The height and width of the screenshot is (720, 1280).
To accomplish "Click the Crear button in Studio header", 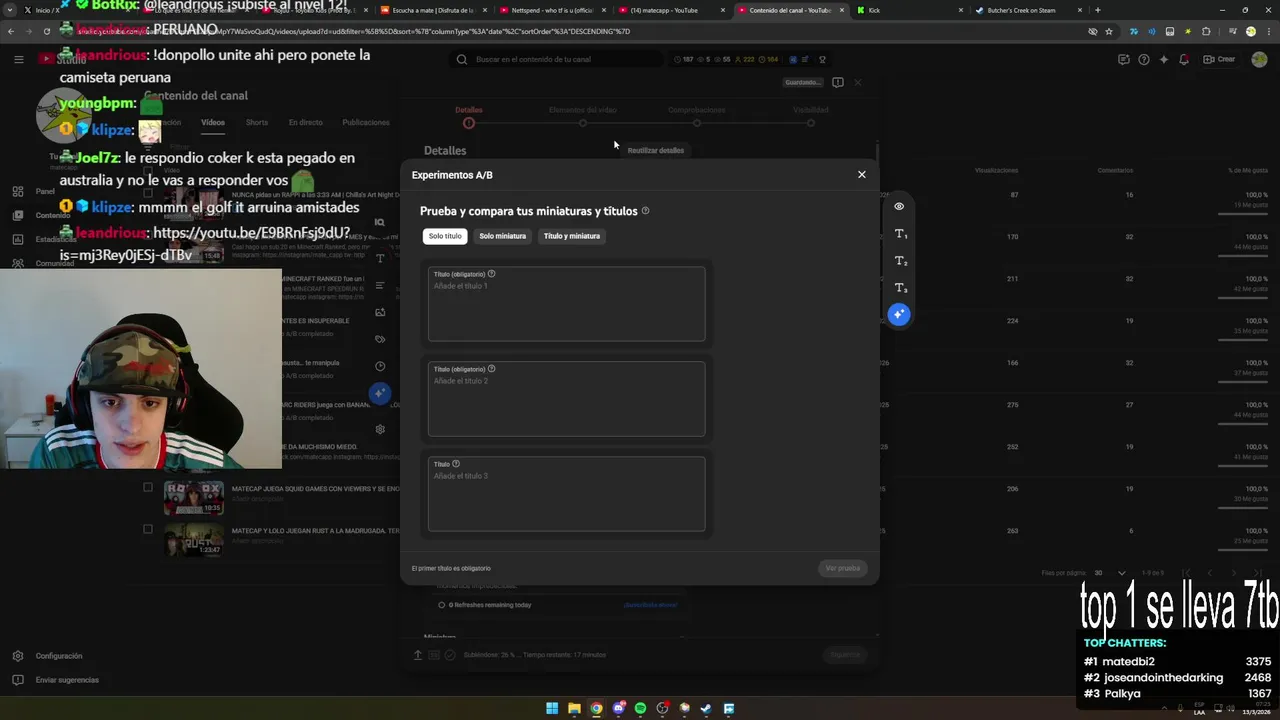I will click(1219, 59).
